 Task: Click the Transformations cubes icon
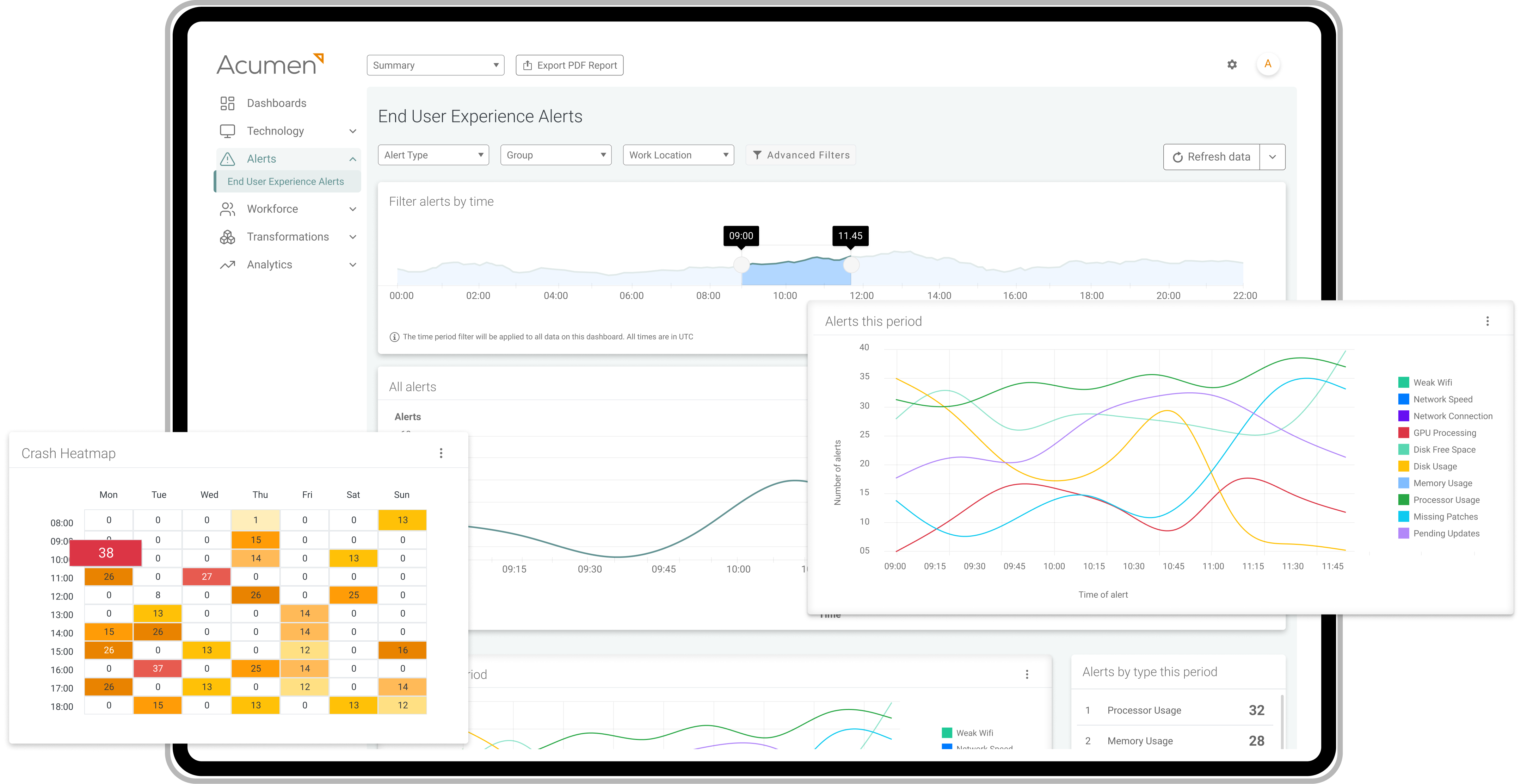pyautogui.click(x=227, y=237)
